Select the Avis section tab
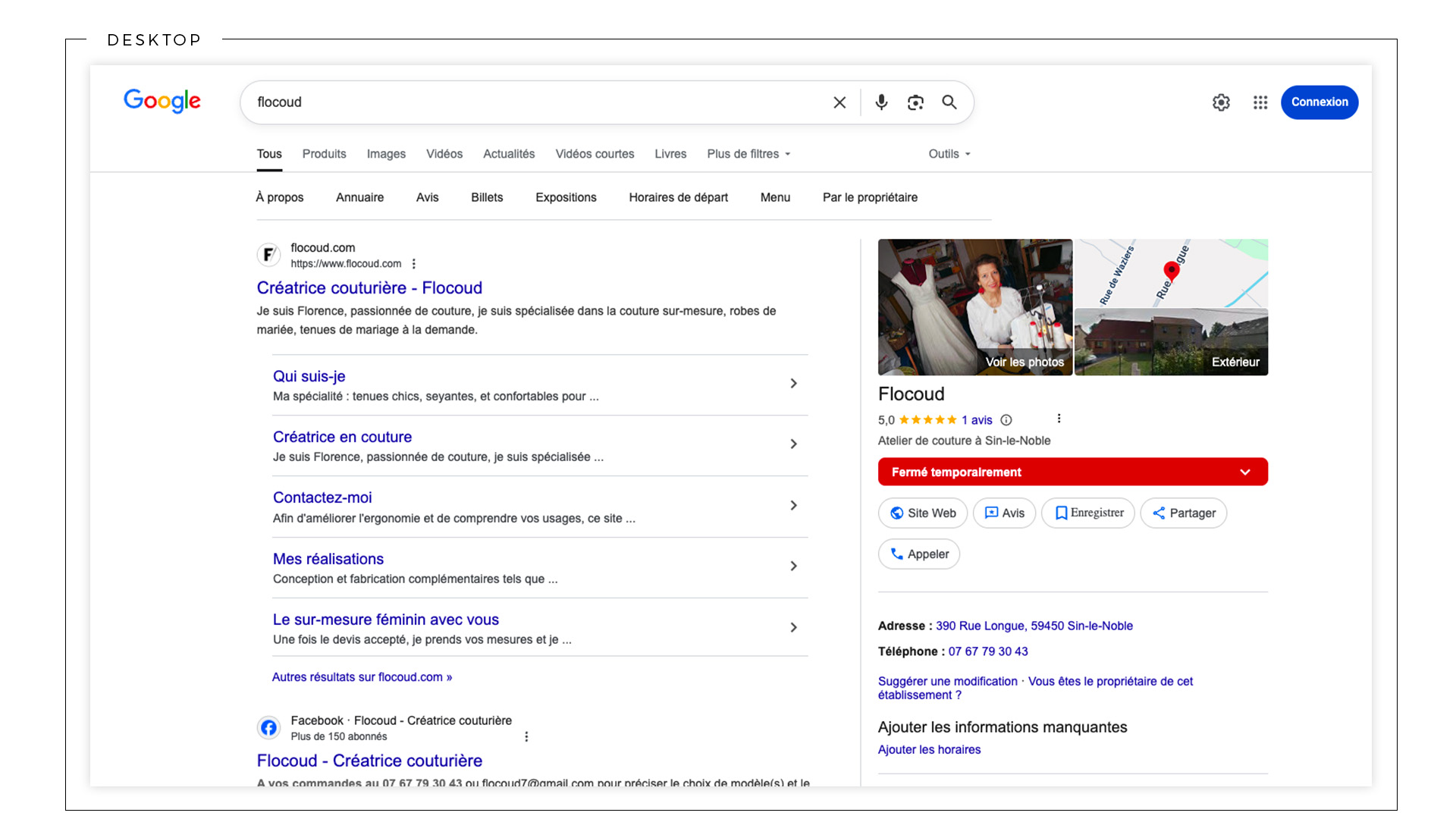Viewport: 1456px width, 819px height. [428, 197]
